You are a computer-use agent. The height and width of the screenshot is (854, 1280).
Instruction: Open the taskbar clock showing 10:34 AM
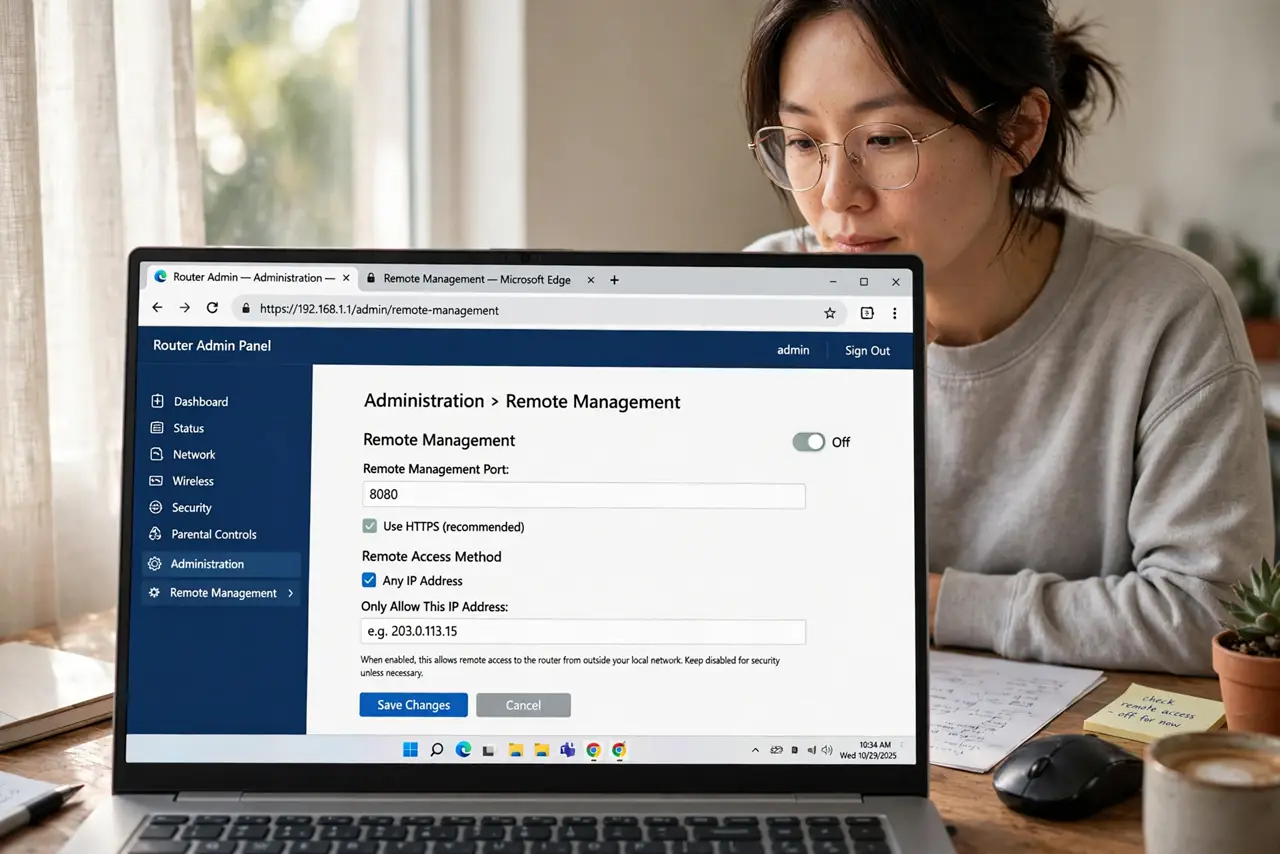pyautogui.click(x=868, y=750)
